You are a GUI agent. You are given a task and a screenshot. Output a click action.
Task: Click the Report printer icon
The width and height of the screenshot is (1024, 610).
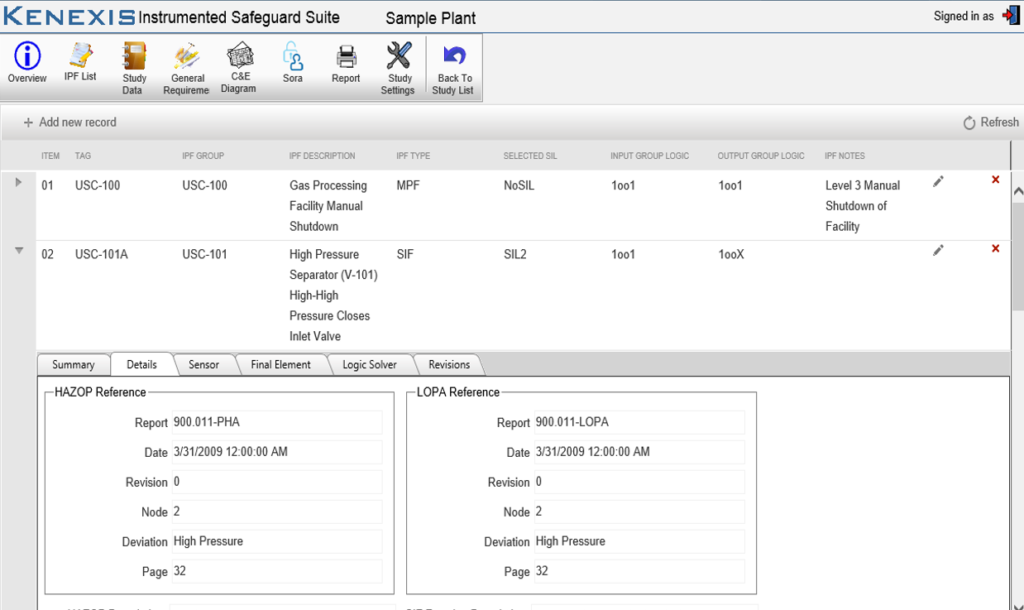[x=346, y=64]
